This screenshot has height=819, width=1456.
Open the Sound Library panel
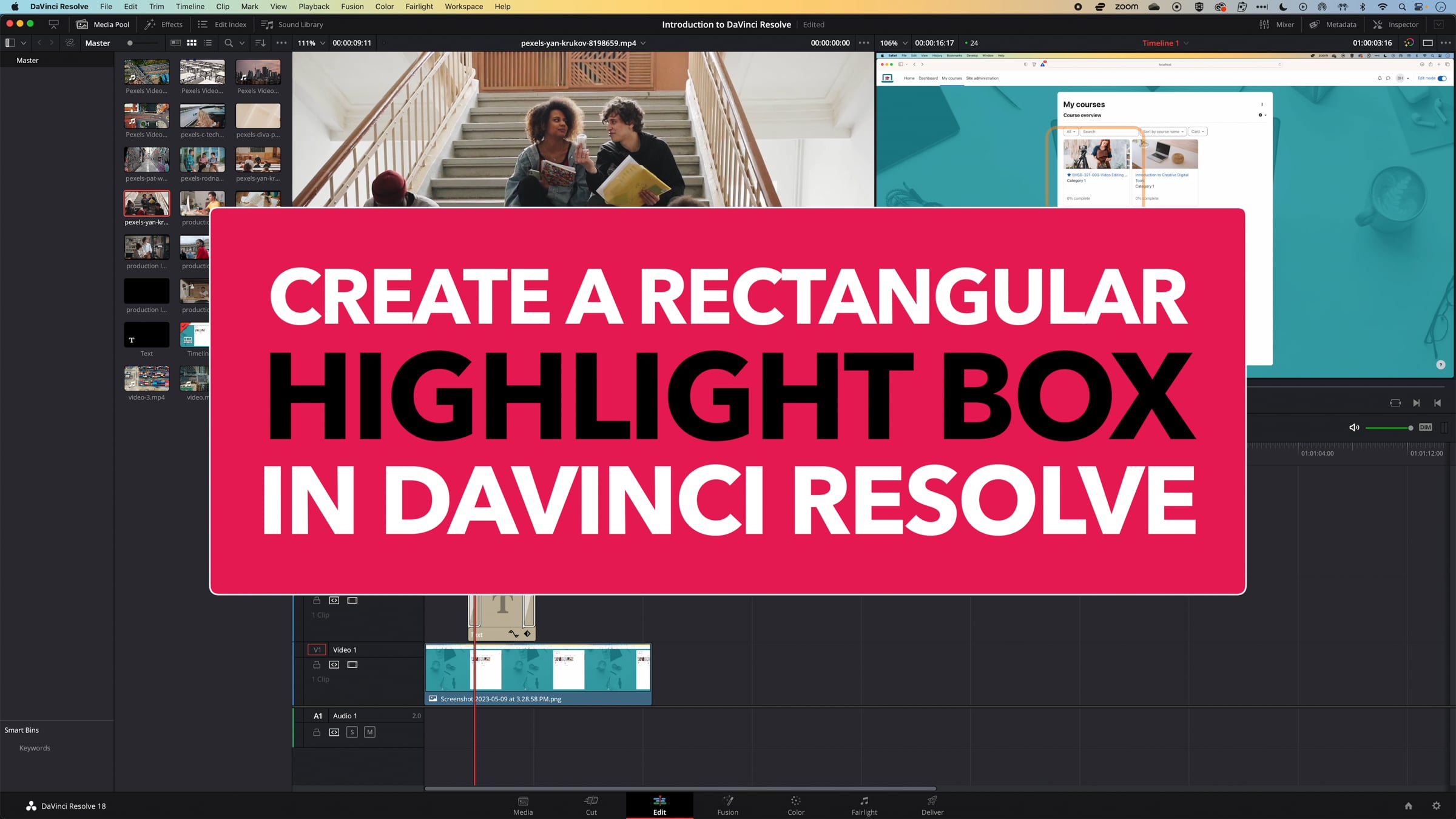[x=292, y=24]
